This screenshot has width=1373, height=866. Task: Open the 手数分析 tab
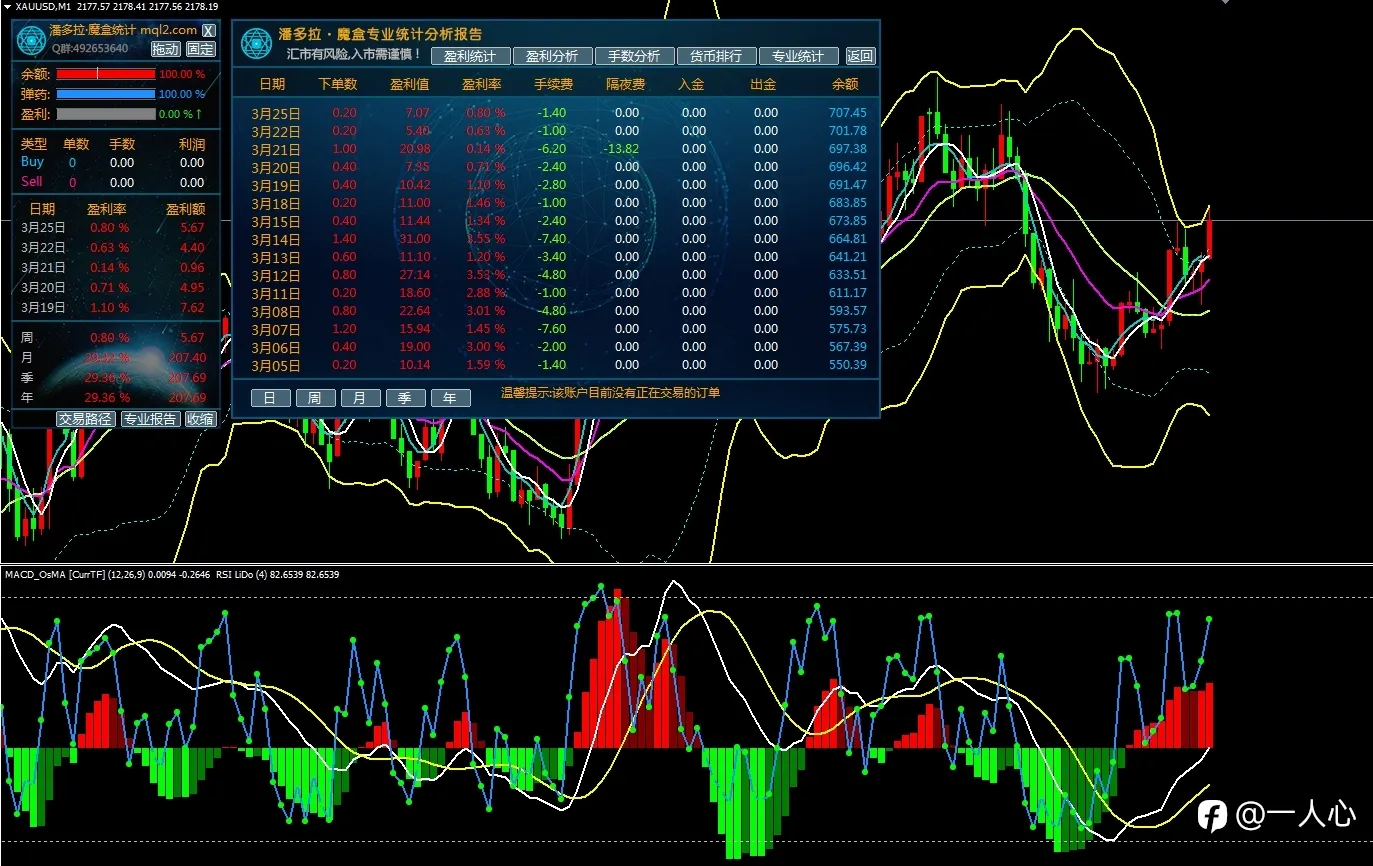pyautogui.click(x=634, y=56)
